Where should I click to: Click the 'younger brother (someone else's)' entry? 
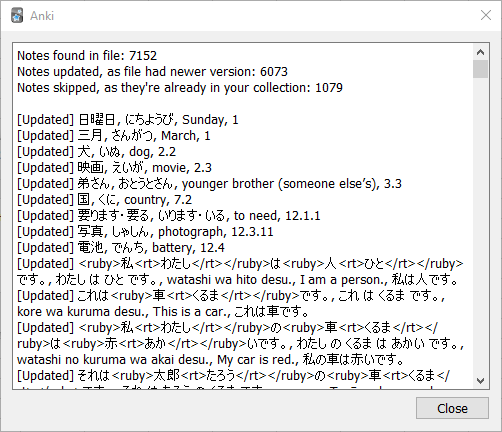click(x=209, y=184)
